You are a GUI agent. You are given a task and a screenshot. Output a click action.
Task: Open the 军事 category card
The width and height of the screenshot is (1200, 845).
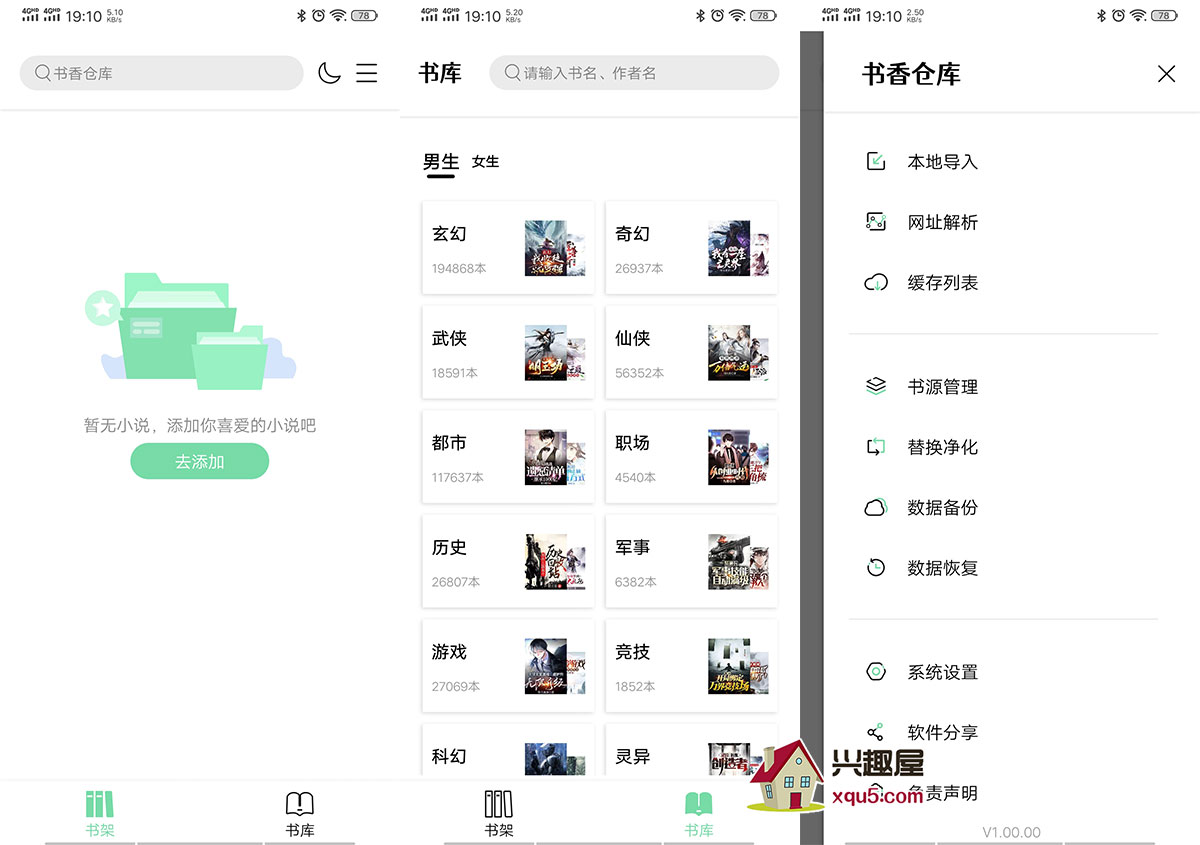click(x=691, y=561)
